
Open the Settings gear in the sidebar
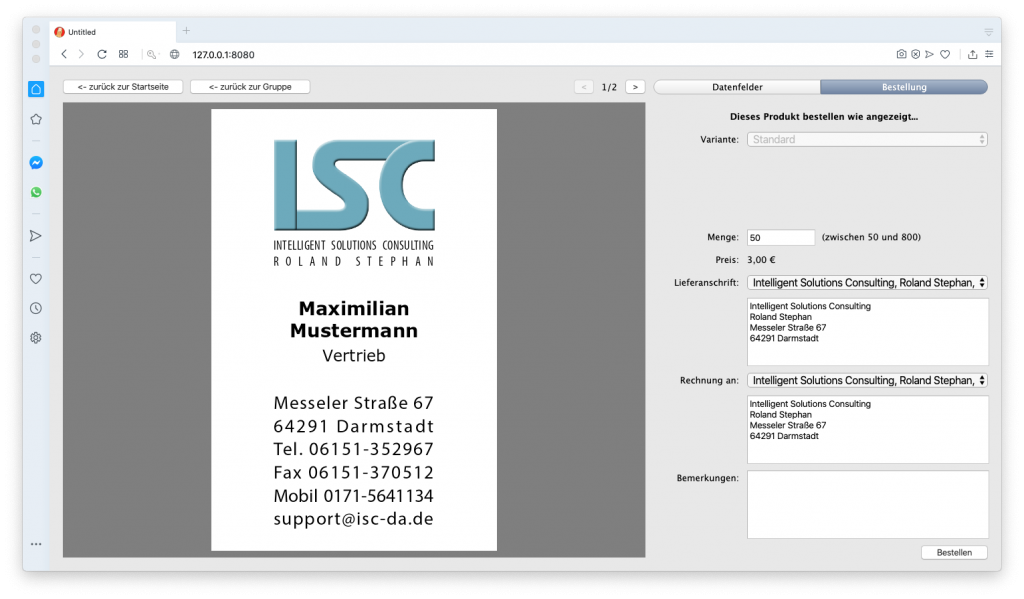(x=36, y=338)
